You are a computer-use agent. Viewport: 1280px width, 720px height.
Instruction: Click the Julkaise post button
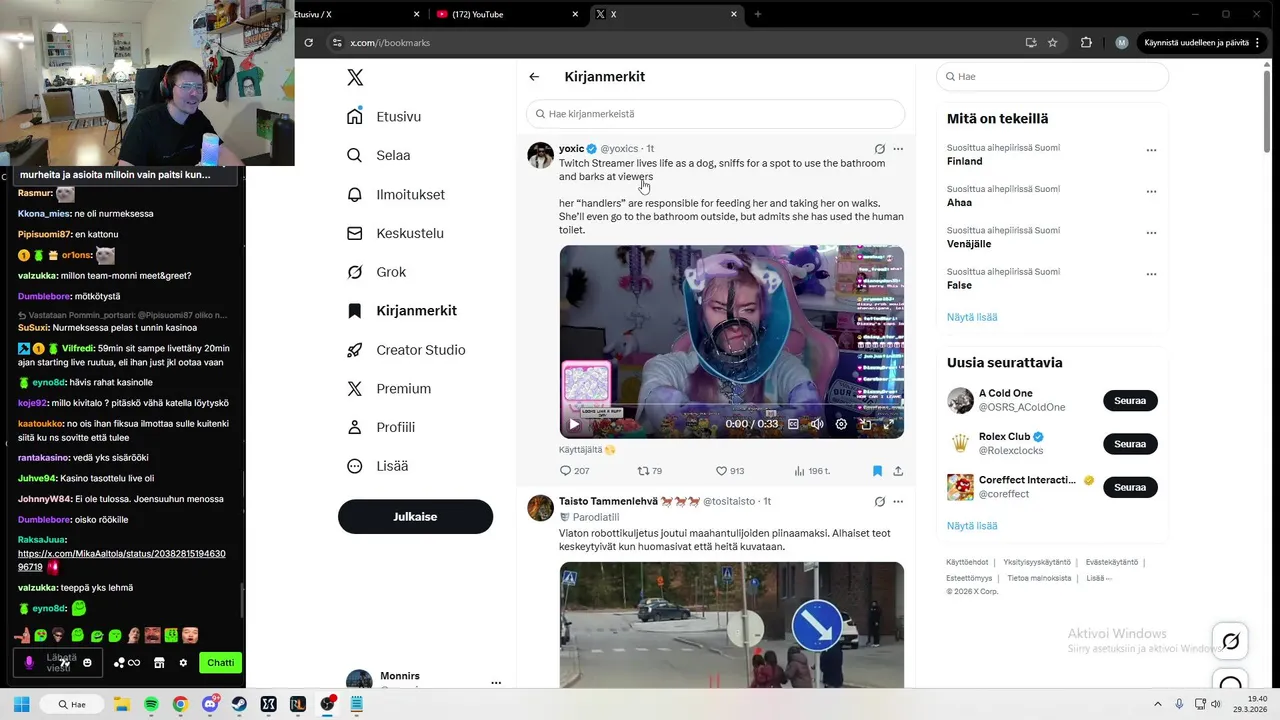click(x=415, y=517)
